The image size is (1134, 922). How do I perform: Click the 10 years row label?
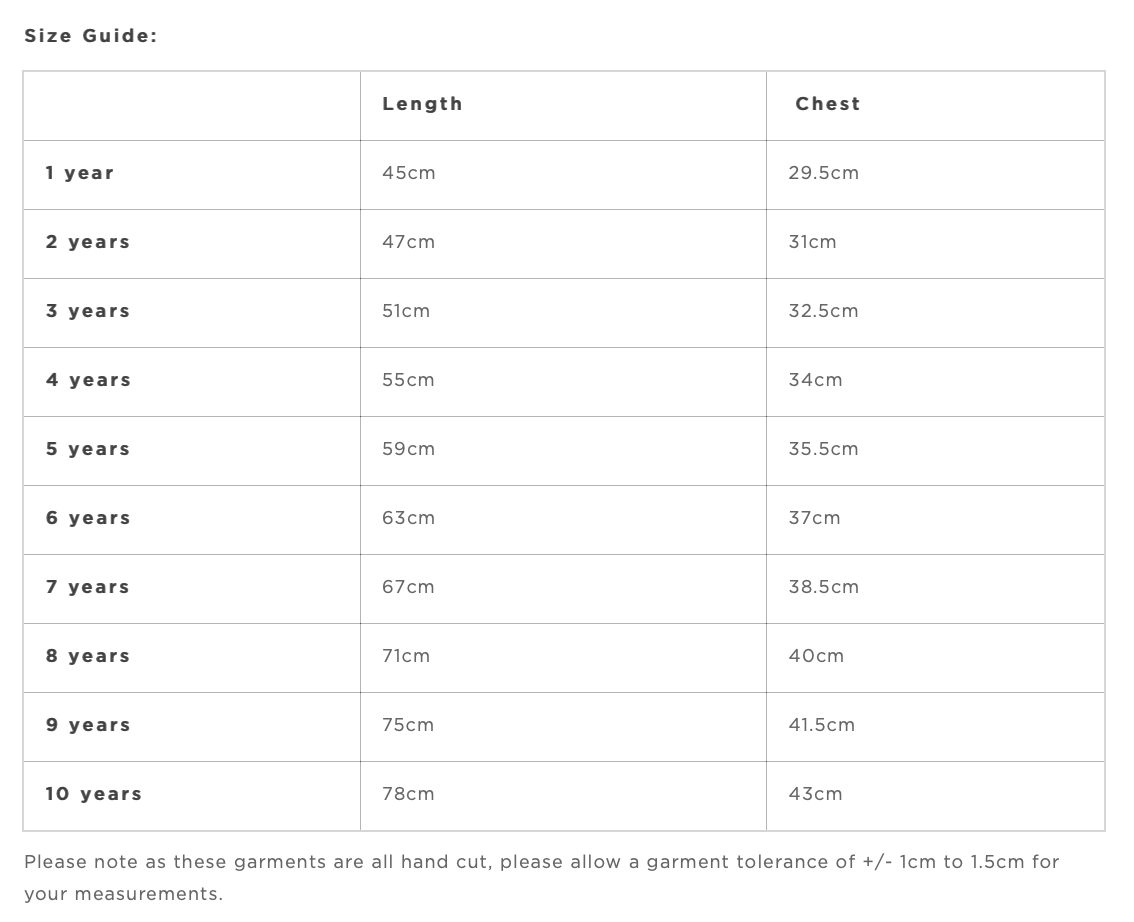(x=94, y=794)
